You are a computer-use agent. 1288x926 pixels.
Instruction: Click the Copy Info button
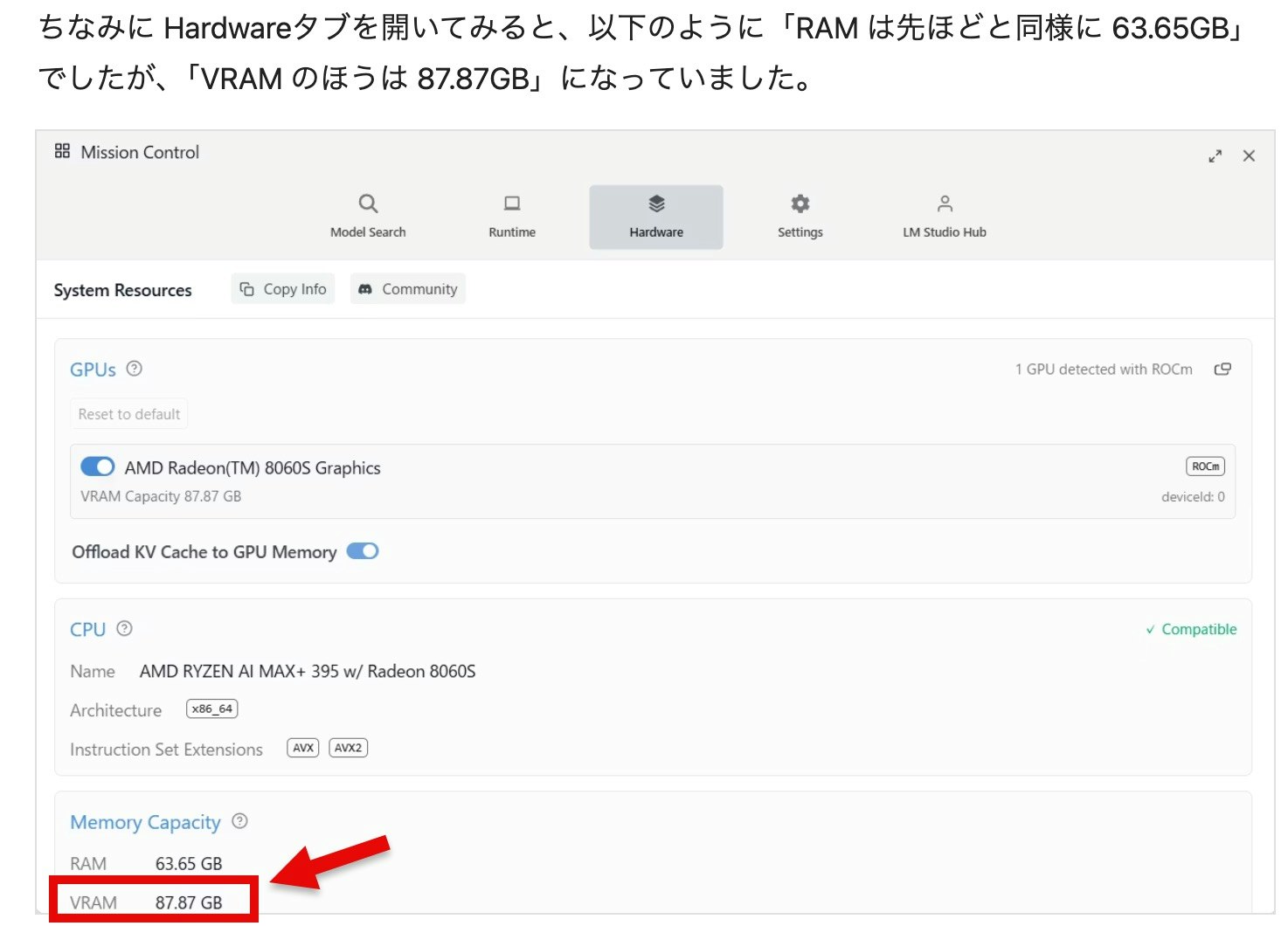pyautogui.click(x=283, y=289)
